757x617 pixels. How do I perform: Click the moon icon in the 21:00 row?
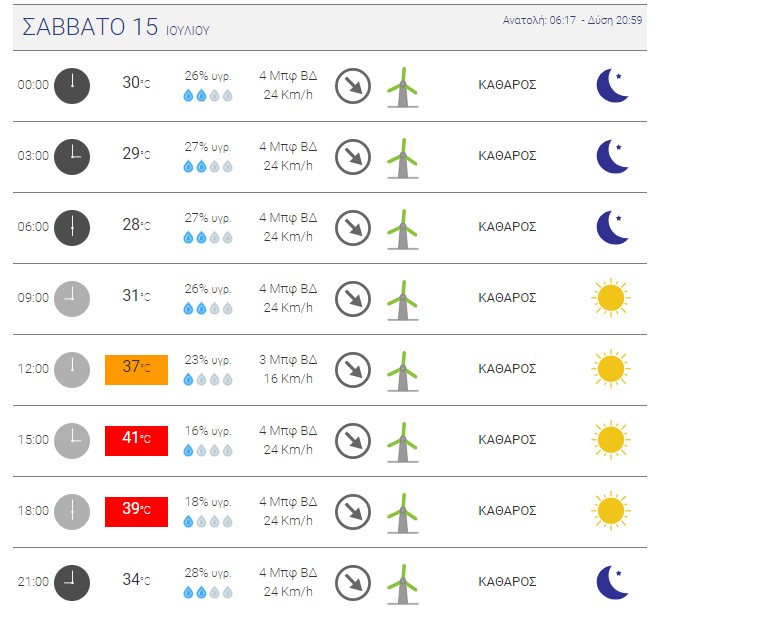click(612, 582)
